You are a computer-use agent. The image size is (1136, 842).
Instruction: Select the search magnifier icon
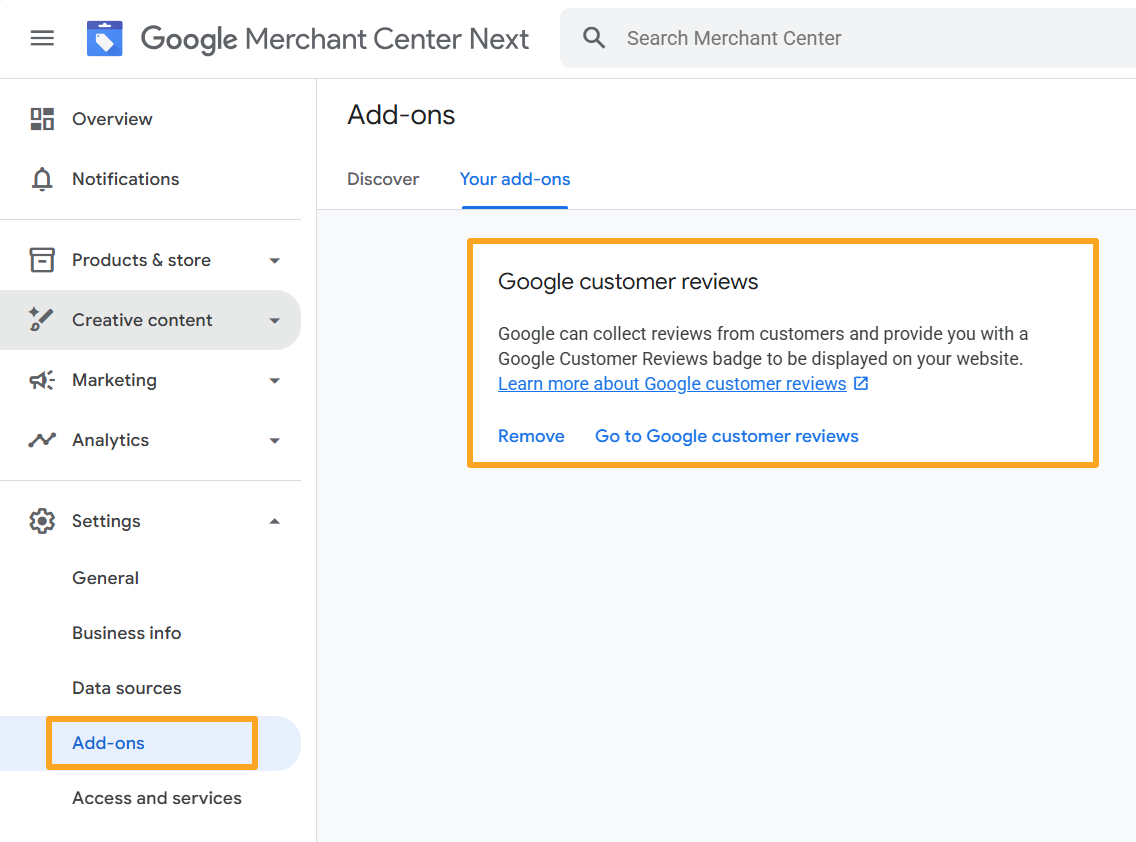(x=594, y=37)
